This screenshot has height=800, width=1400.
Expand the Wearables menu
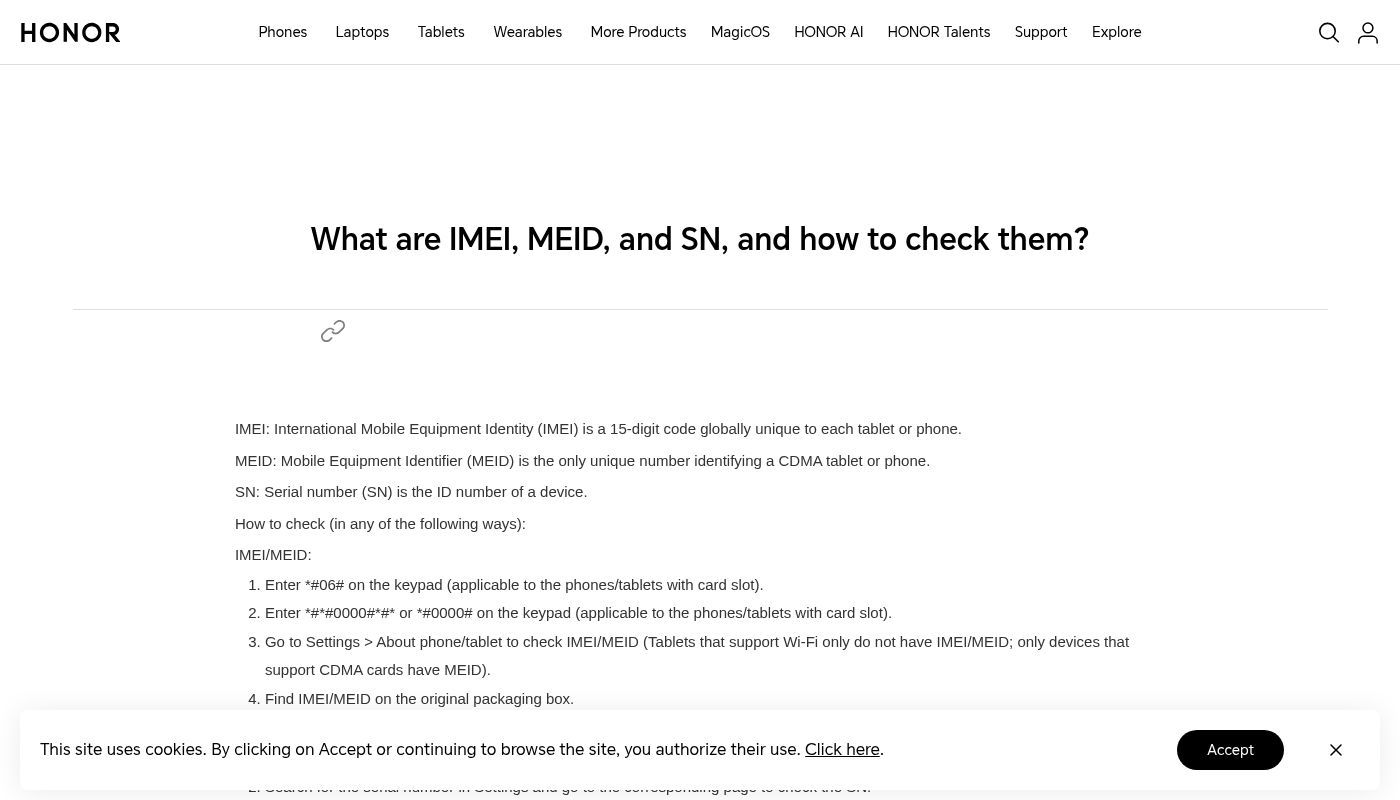(x=527, y=32)
